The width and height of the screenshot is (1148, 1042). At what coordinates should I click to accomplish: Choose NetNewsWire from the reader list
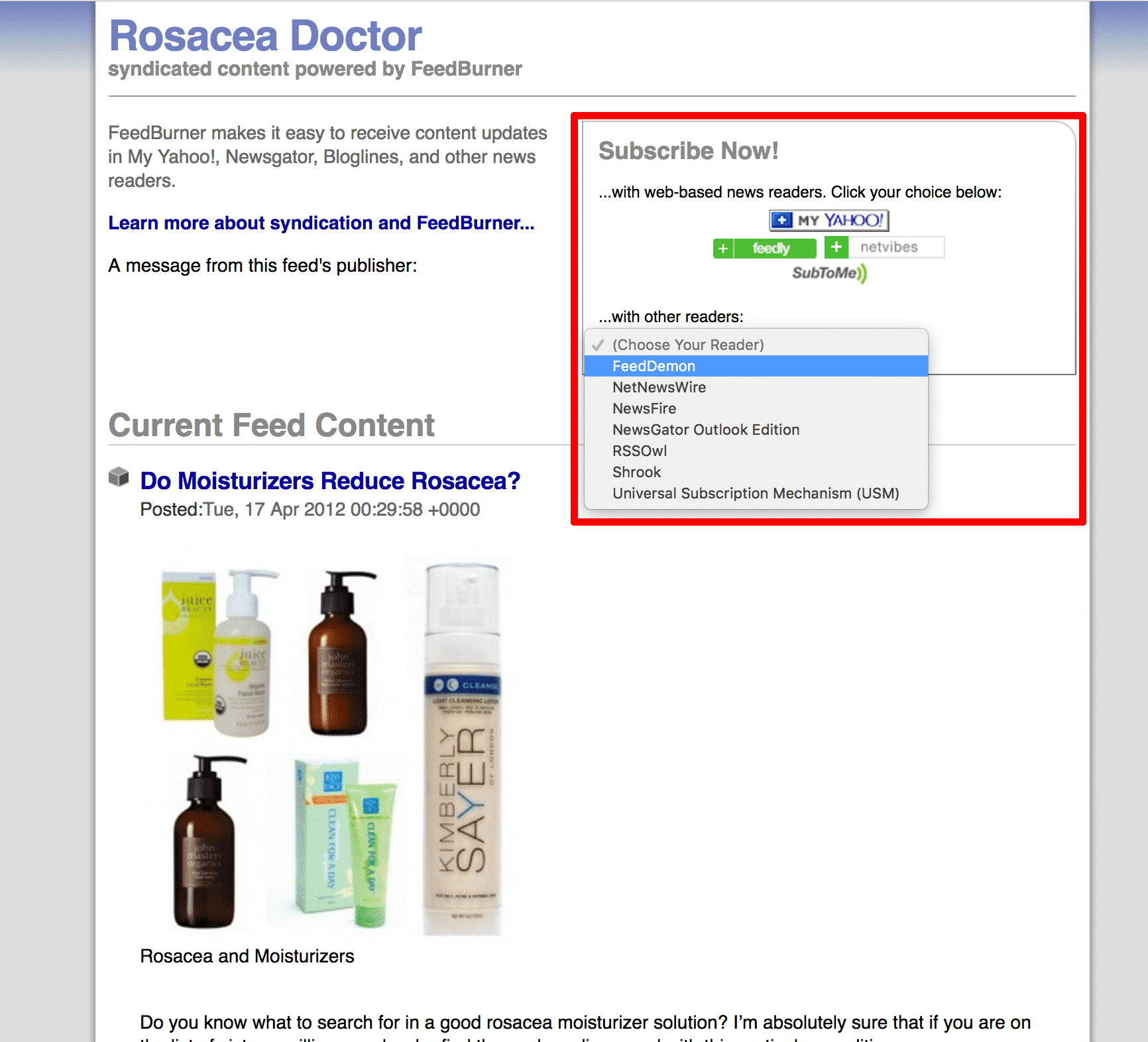756,387
